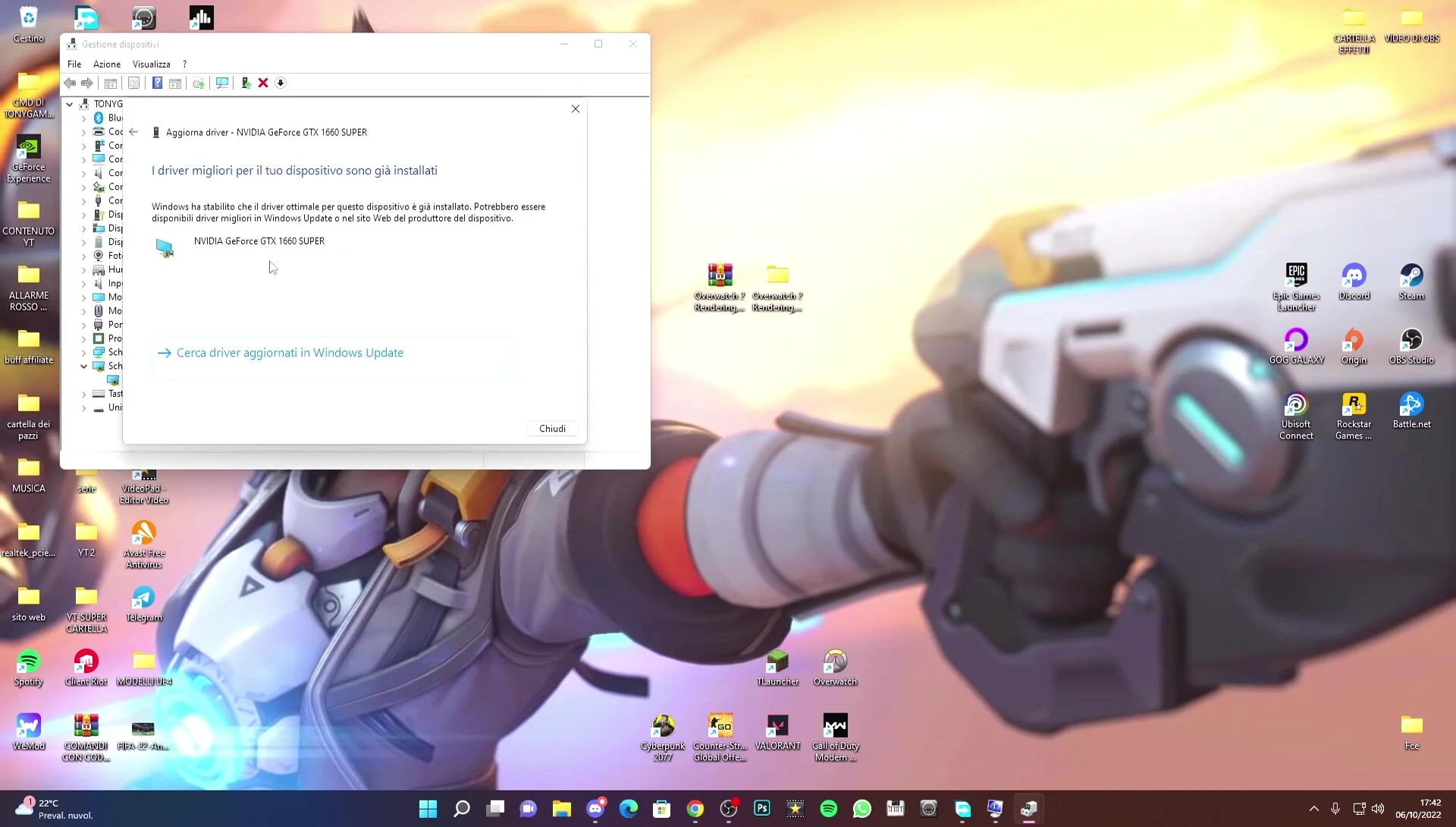Open the Help icon in Device Manager toolbar
Viewport: 1456px width, 827px height.
[x=157, y=83]
